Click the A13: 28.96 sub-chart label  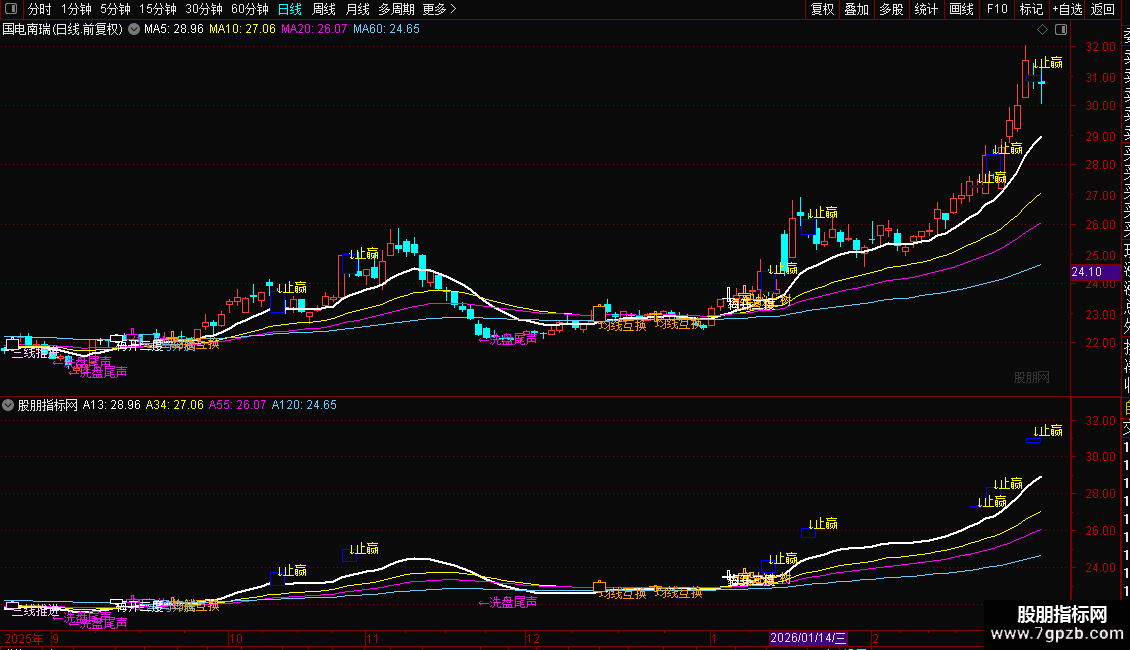(x=112, y=405)
